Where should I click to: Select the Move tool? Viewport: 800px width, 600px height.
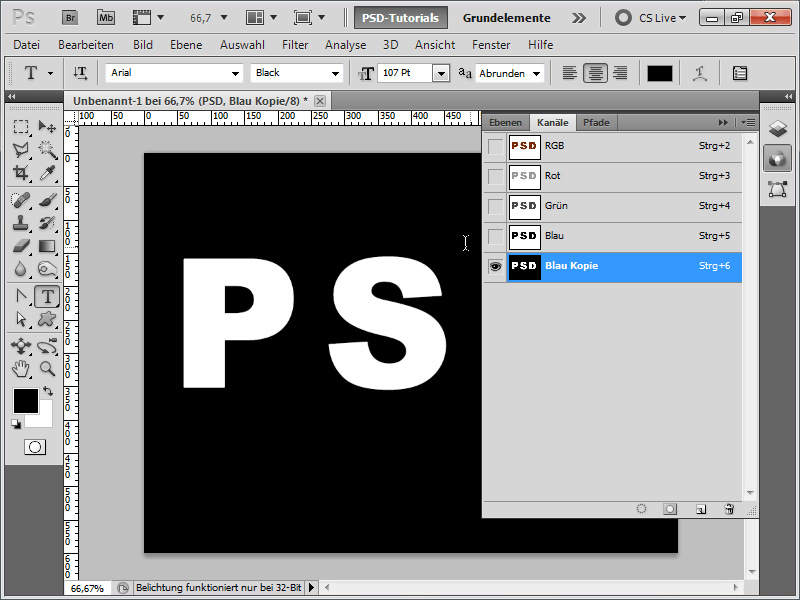point(47,127)
